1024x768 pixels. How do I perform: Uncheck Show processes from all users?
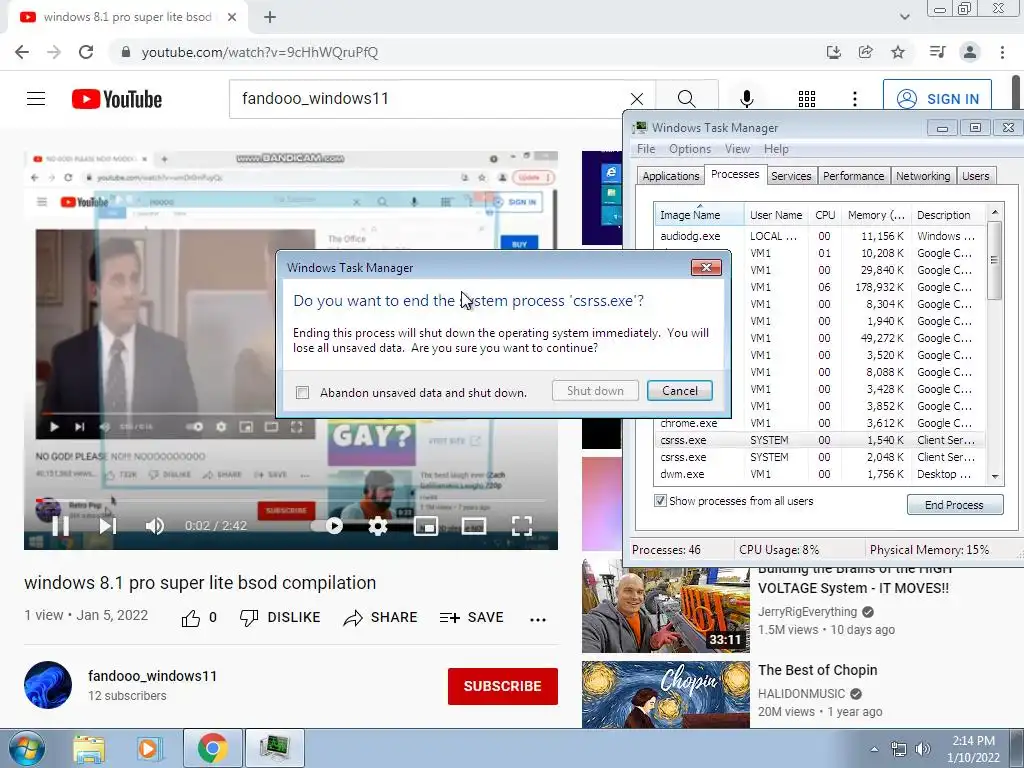[x=660, y=501]
